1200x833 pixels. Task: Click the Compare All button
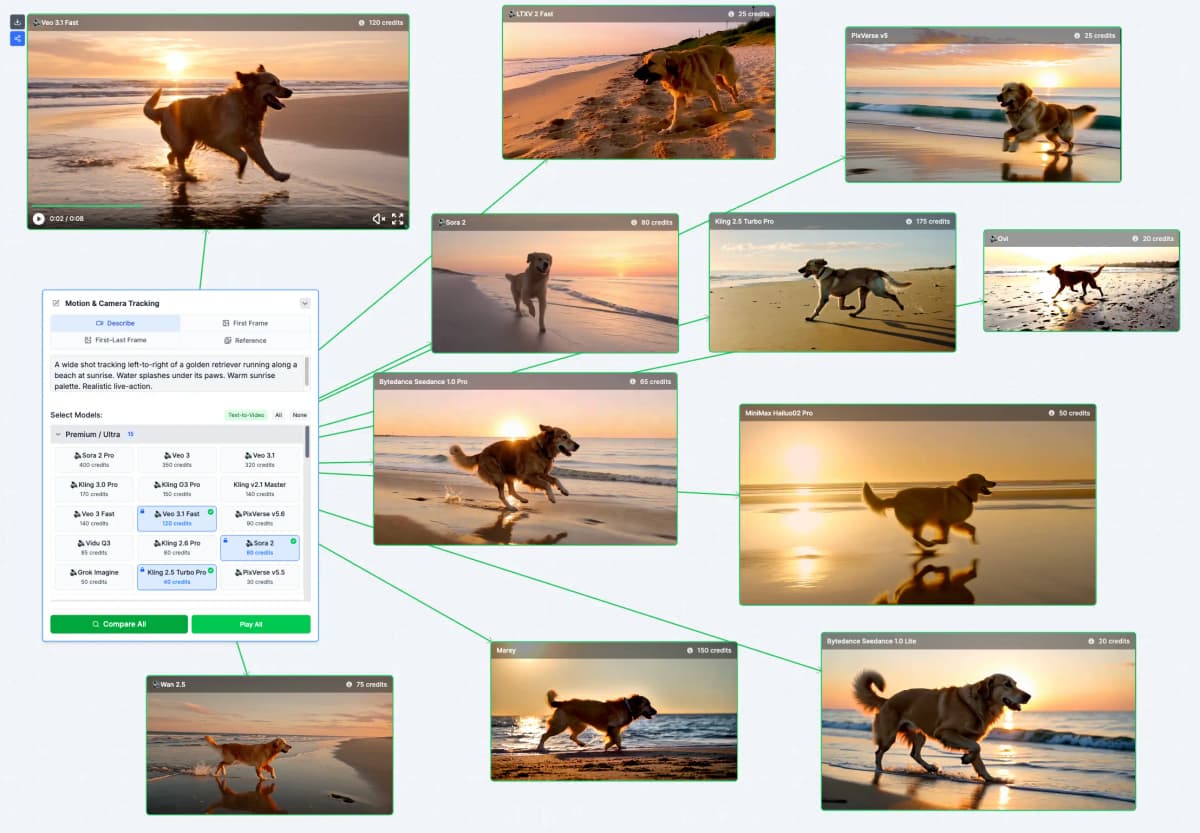coord(118,623)
